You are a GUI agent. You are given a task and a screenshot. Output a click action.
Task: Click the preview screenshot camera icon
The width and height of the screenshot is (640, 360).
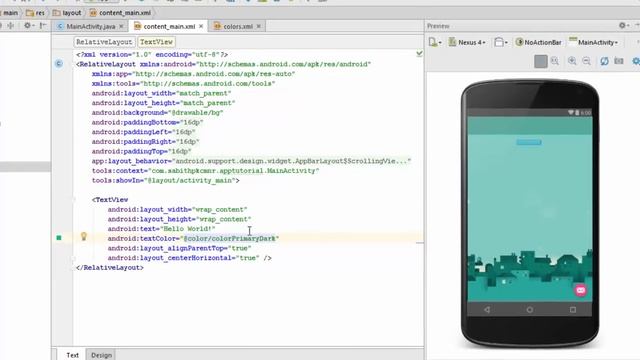pyautogui.click(x=619, y=61)
